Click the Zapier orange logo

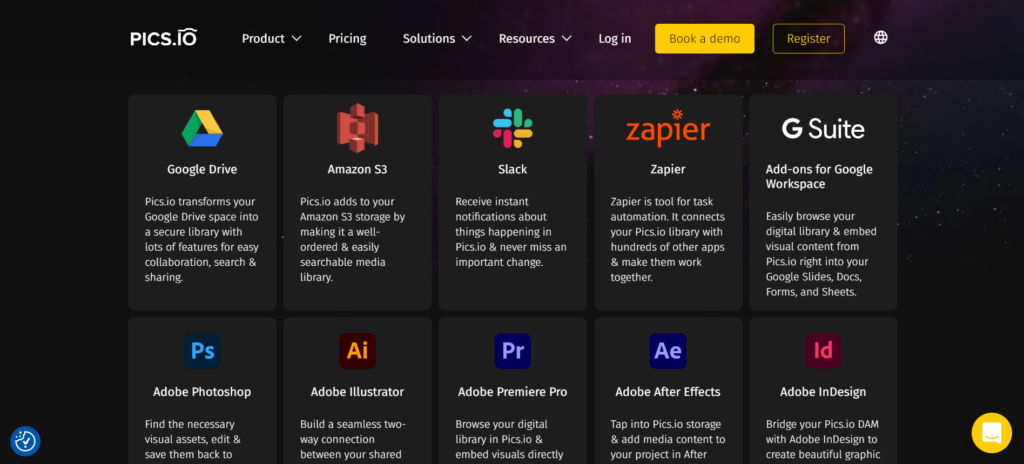click(x=667, y=128)
